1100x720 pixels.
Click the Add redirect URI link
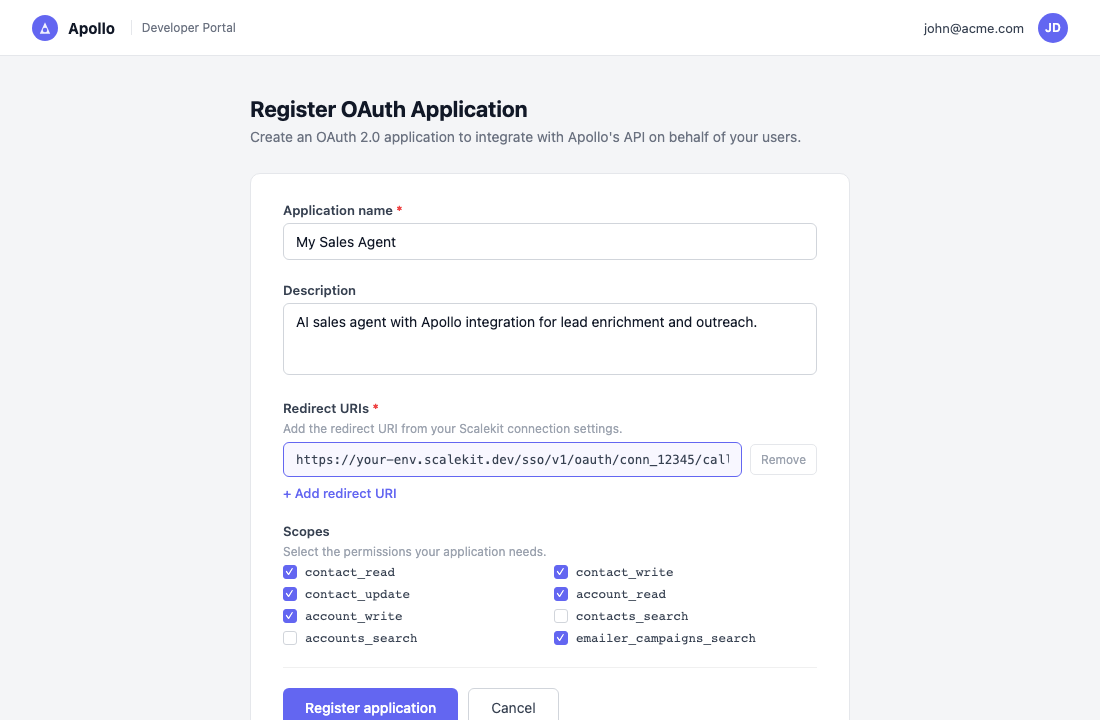(340, 494)
